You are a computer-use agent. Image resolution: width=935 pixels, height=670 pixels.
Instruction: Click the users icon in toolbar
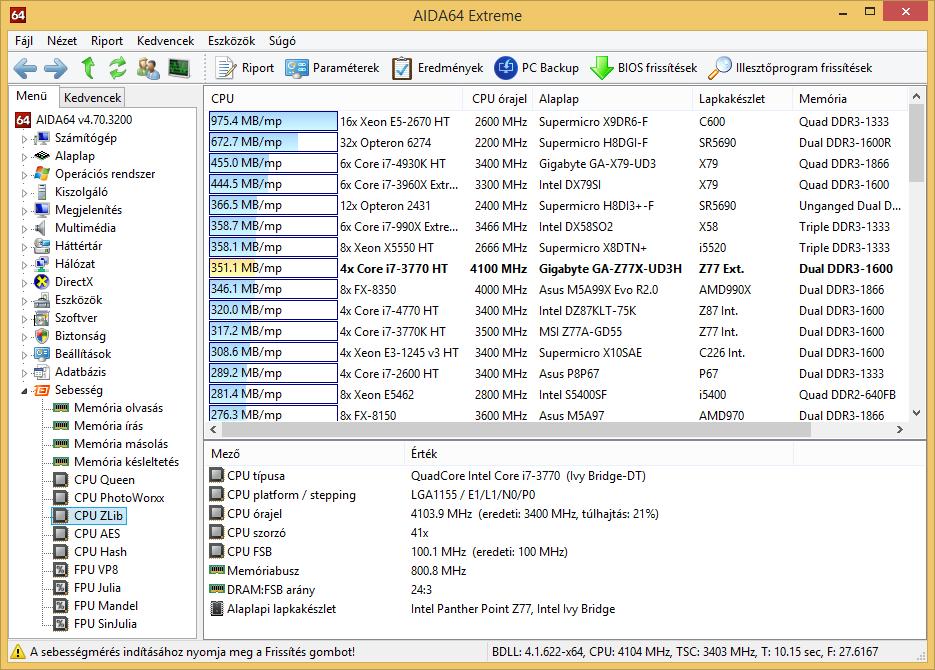[148, 68]
